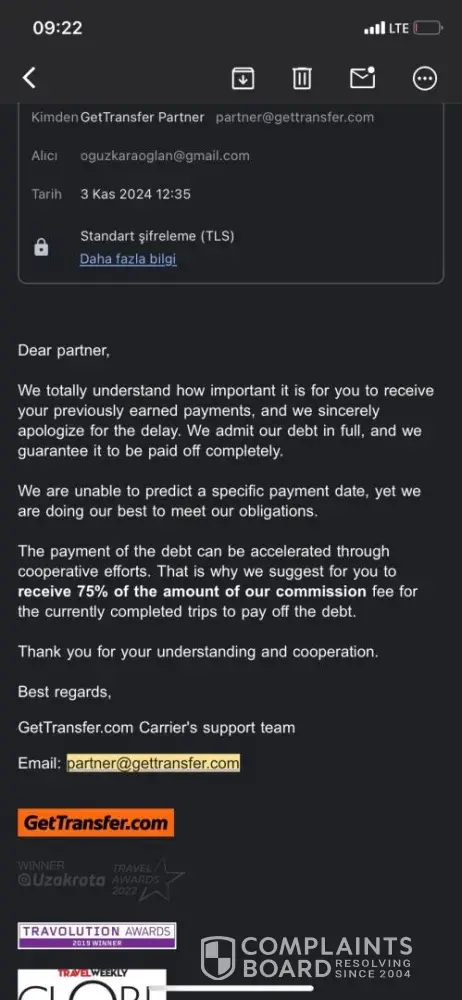Image resolution: width=462 pixels, height=1000 pixels.
Task: Open the orange GetTransfer.com logo
Action: [96, 823]
